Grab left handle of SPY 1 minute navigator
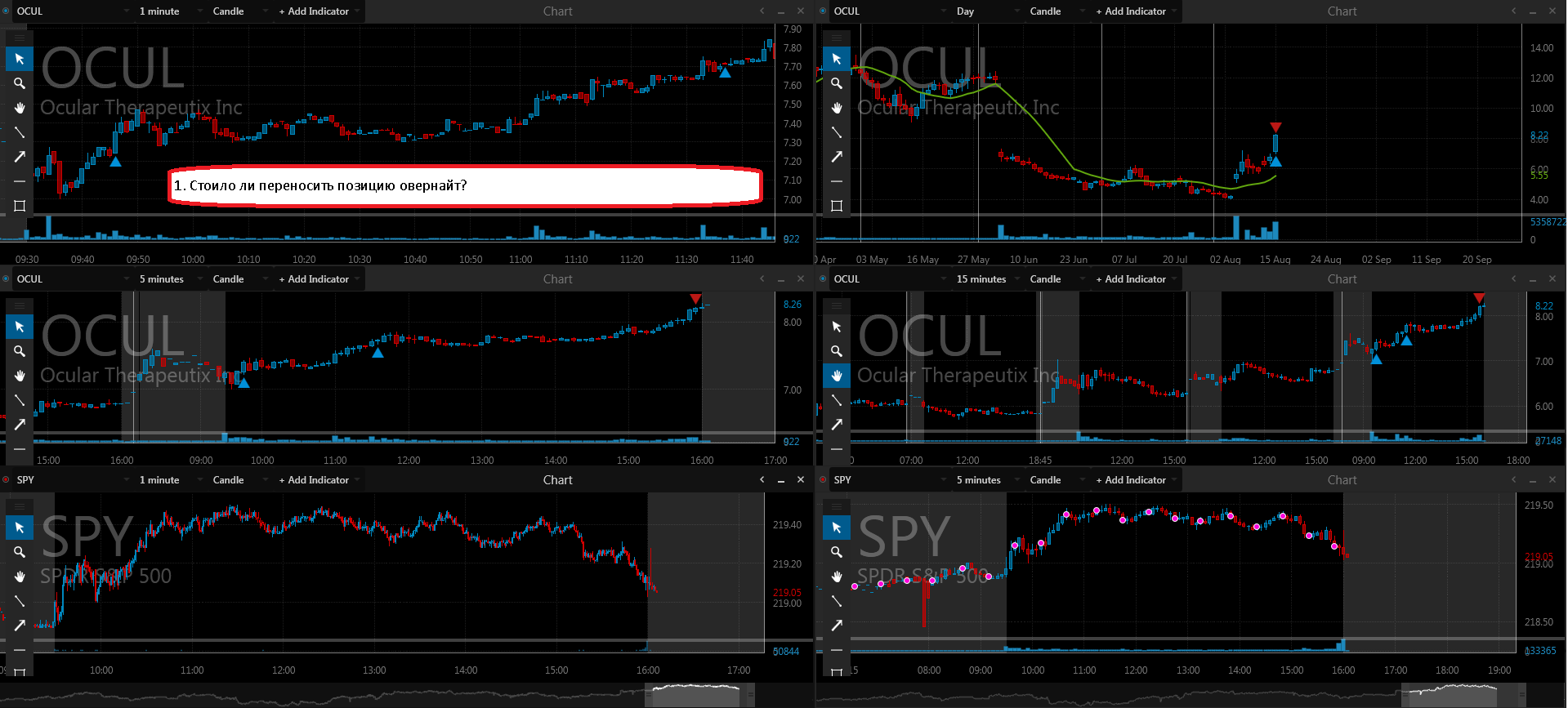This screenshot has height=708, width=1568. (649, 695)
